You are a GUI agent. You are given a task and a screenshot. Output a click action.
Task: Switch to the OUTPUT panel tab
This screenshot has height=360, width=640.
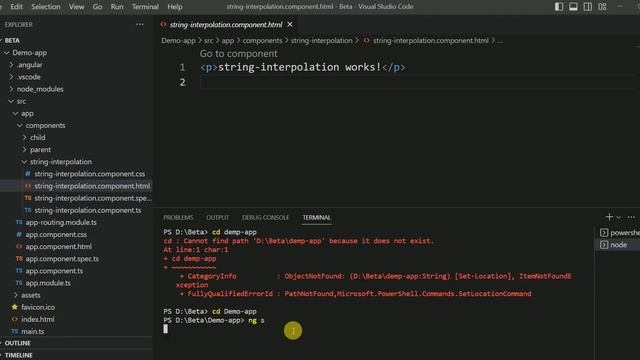[218, 218]
